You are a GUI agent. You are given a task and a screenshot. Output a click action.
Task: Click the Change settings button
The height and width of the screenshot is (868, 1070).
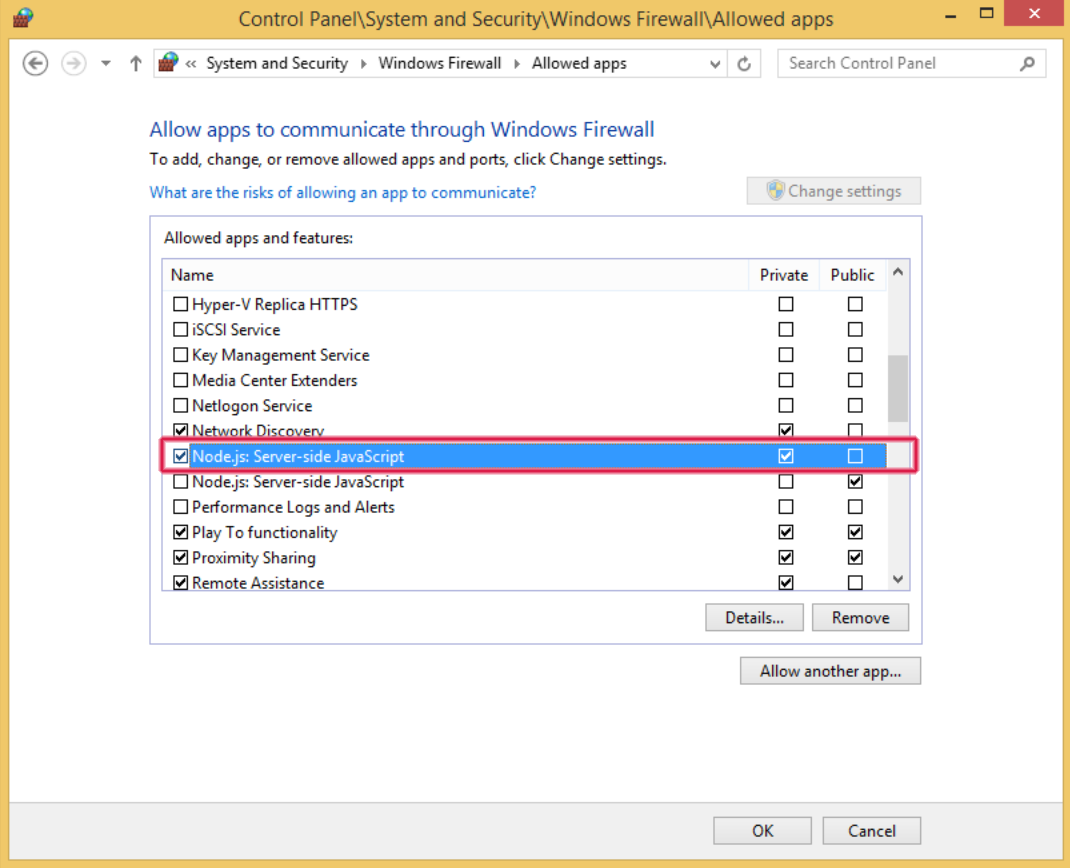833,191
